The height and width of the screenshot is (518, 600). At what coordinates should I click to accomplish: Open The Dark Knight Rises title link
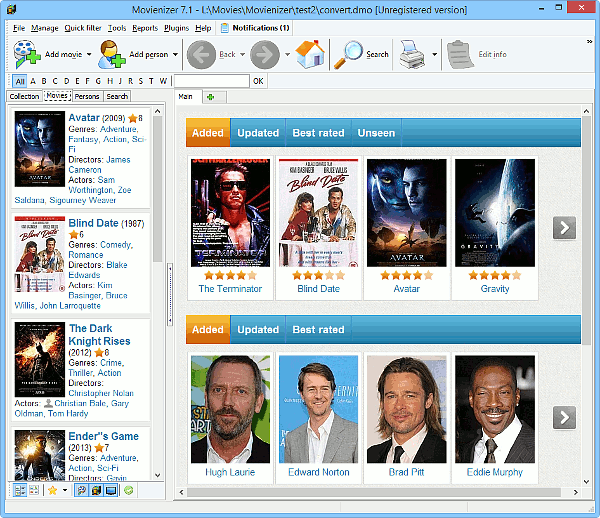point(99,335)
